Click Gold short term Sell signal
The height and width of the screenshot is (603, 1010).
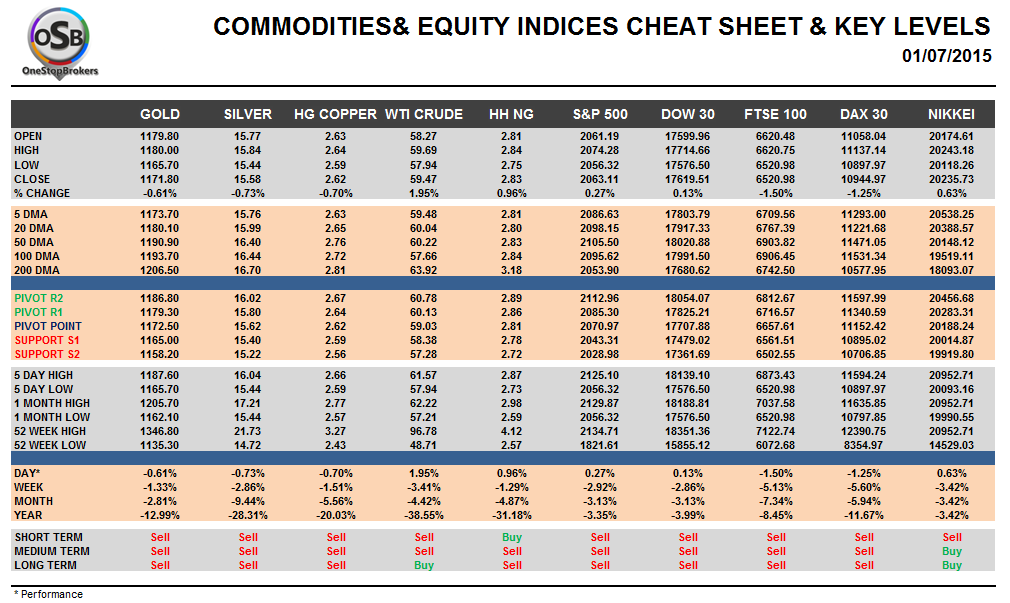[160, 537]
